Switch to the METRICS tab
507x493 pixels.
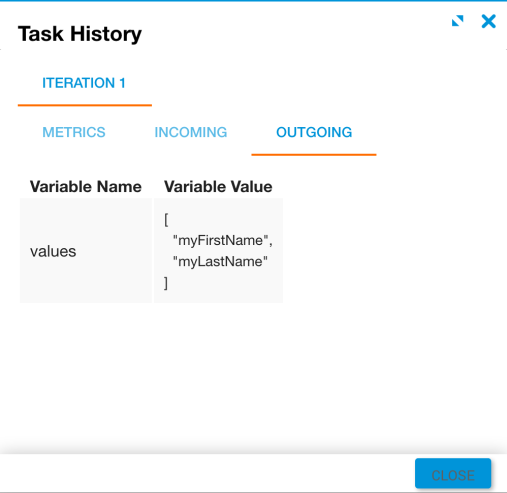point(74,132)
